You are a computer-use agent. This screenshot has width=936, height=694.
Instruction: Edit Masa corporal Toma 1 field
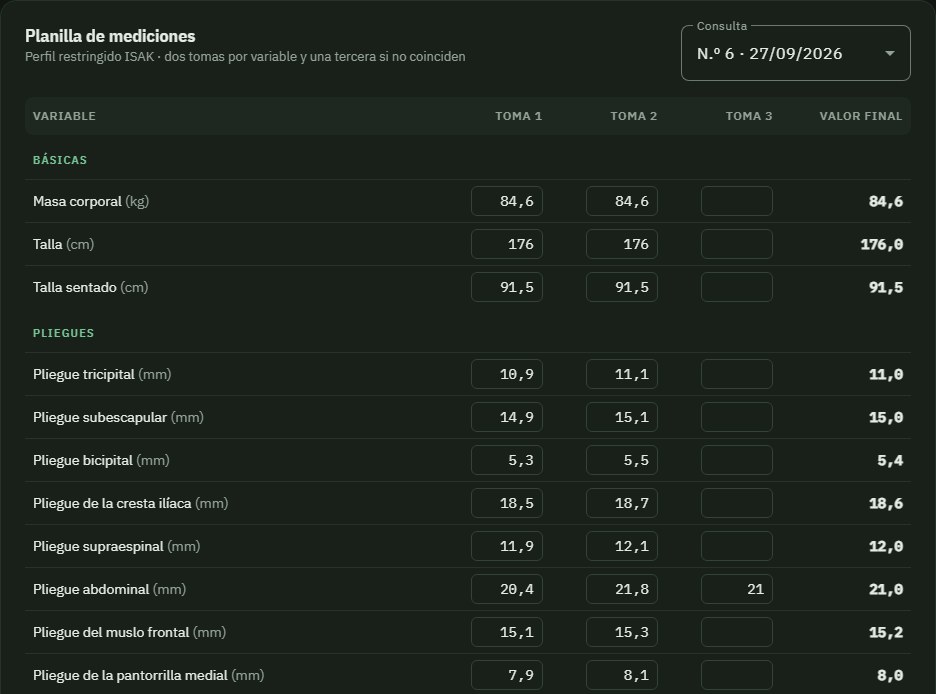click(507, 201)
